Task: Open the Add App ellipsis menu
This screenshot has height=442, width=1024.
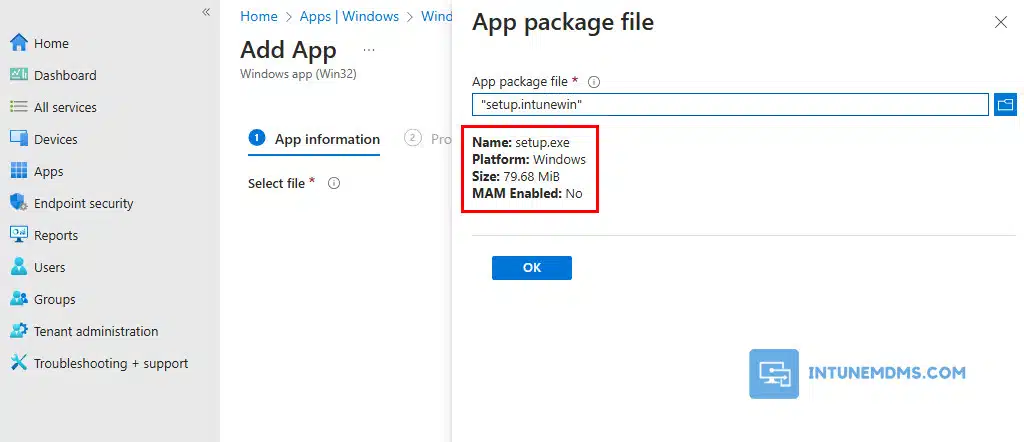Action: click(x=369, y=49)
